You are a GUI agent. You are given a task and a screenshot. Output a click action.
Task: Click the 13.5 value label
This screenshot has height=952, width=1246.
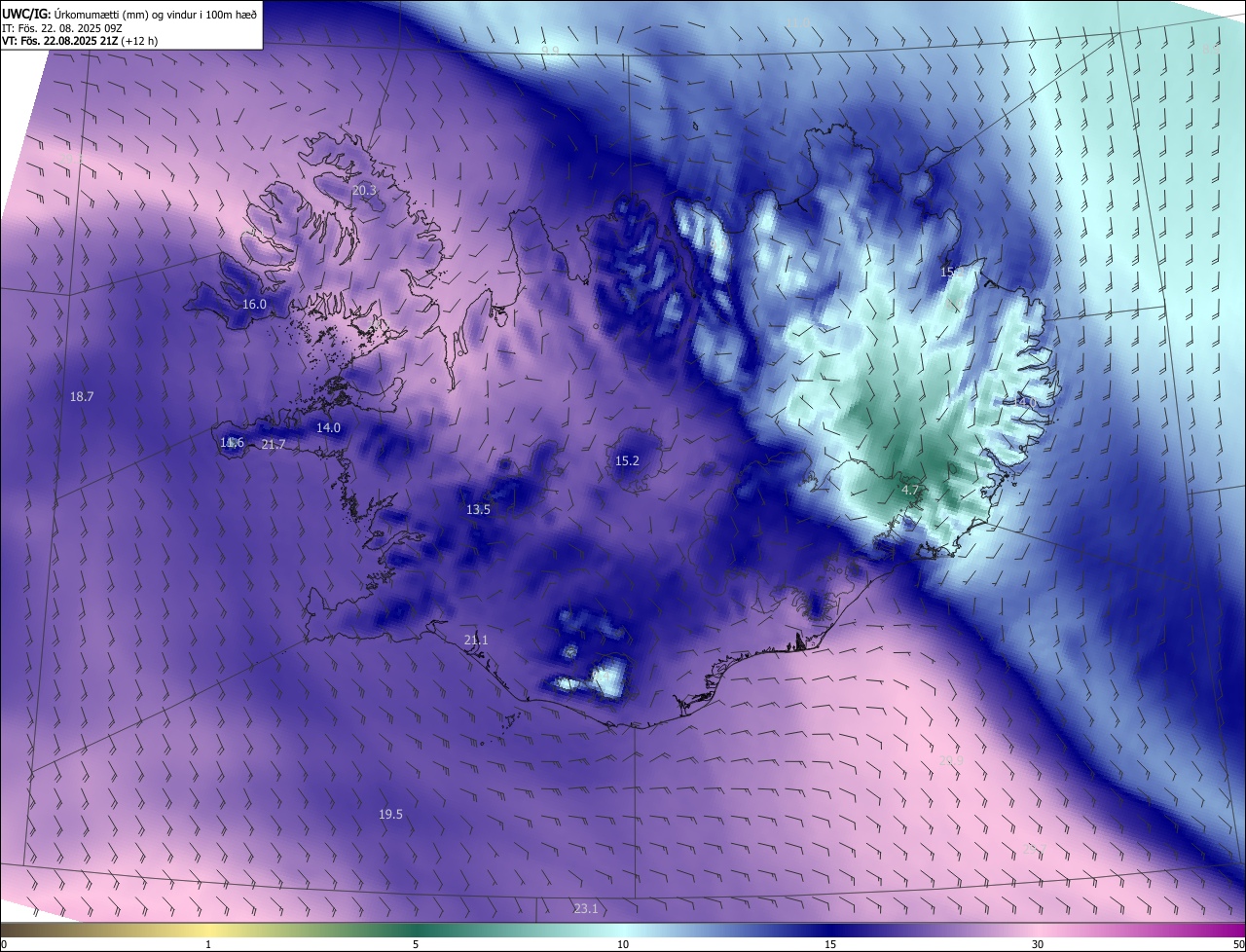coord(478,510)
